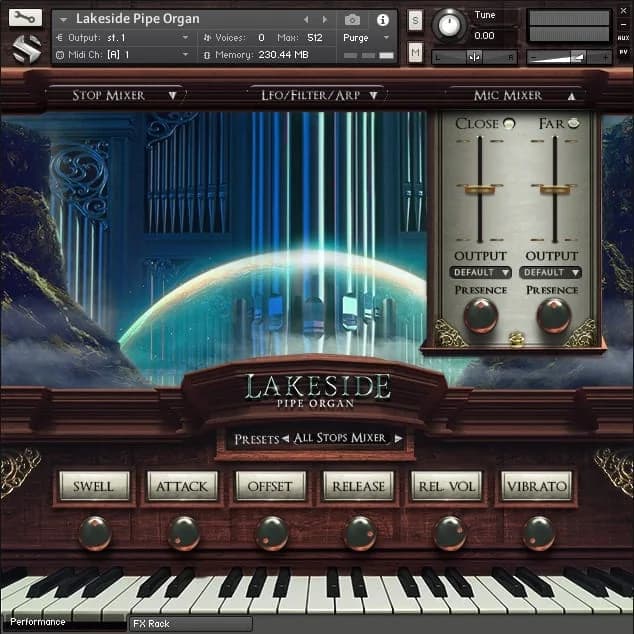Select previous preset with left arrow
The height and width of the screenshot is (634, 634).
(285, 438)
